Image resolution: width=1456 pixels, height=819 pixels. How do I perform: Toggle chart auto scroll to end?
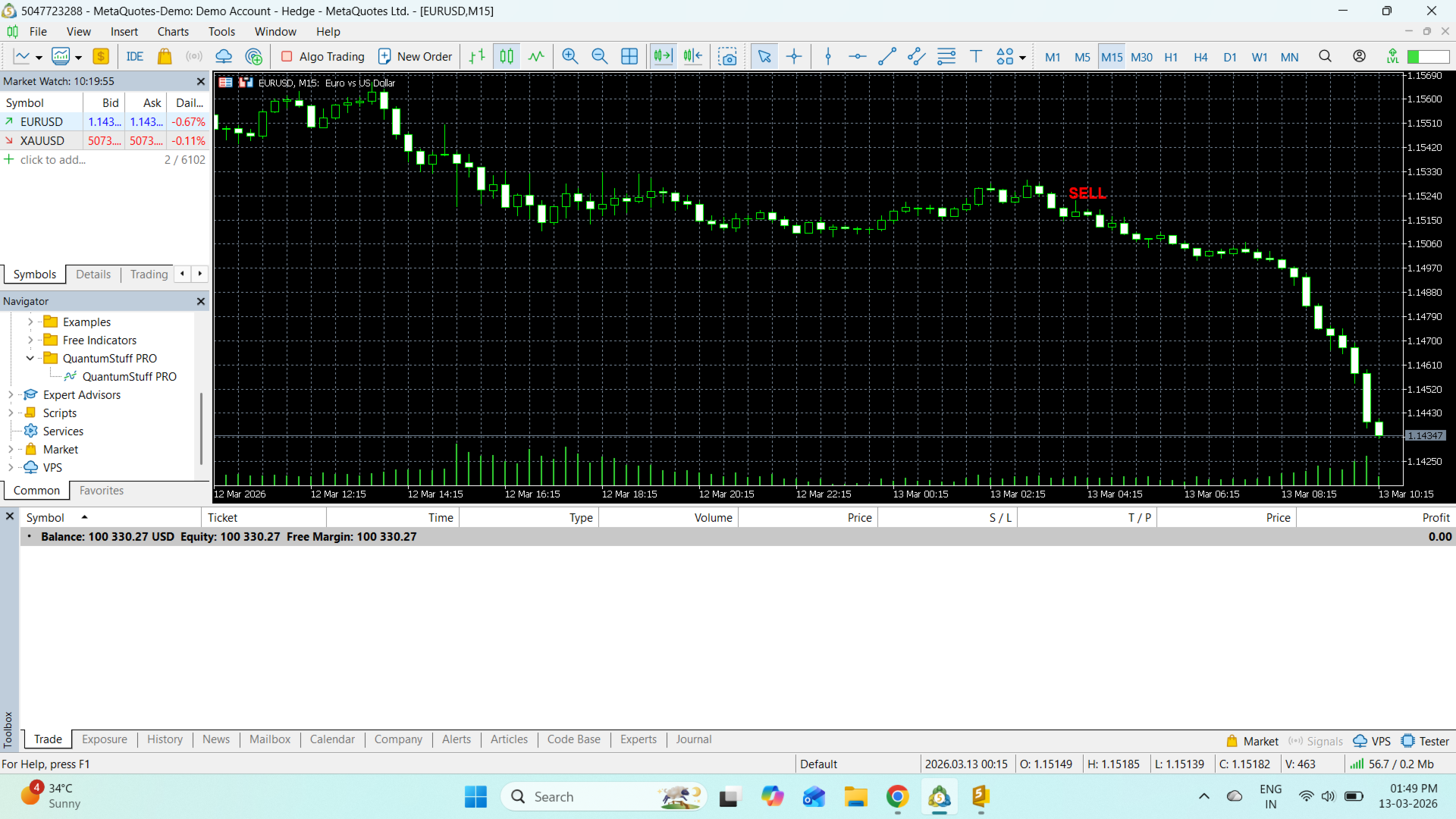point(663,57)
